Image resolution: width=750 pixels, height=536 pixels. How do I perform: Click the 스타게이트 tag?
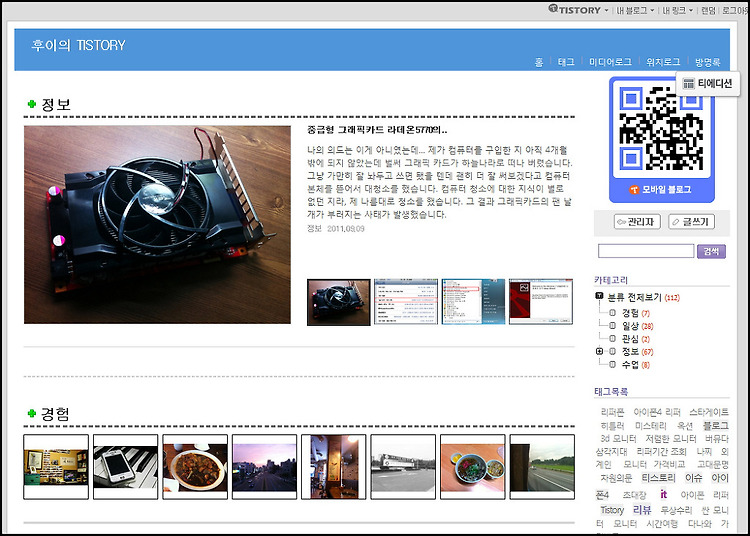point(708,412)
